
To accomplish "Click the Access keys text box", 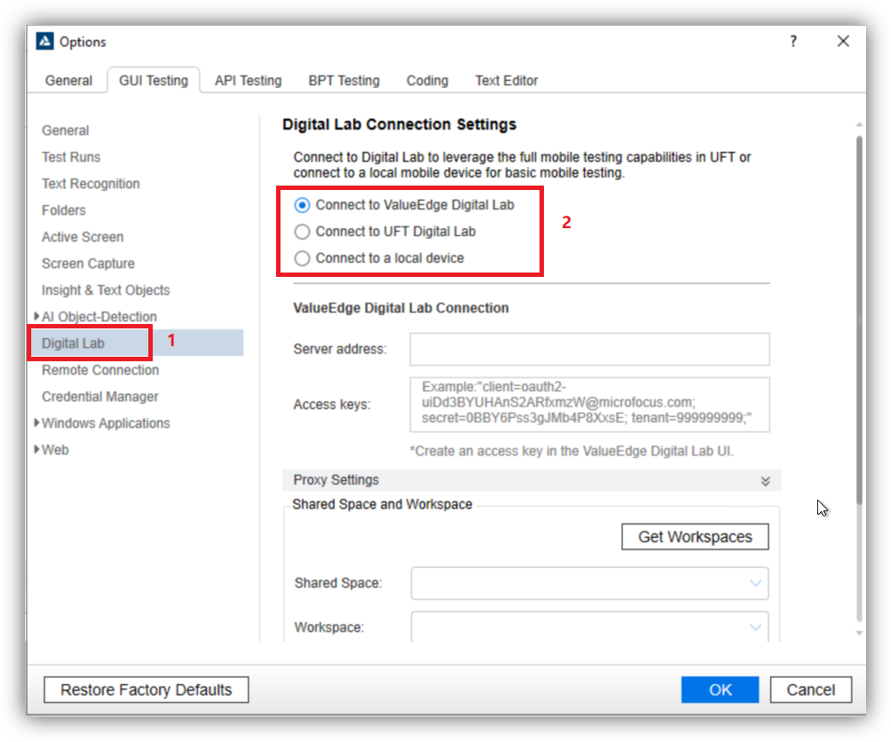I will (x=589, y=404).
